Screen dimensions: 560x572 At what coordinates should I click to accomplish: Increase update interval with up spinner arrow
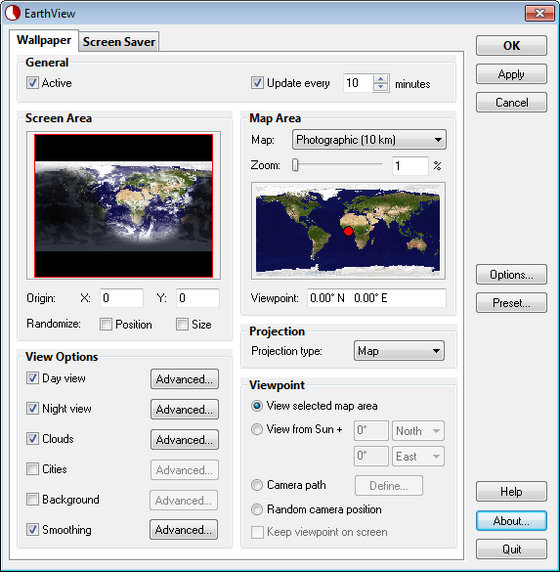click(x=381, y=79)
